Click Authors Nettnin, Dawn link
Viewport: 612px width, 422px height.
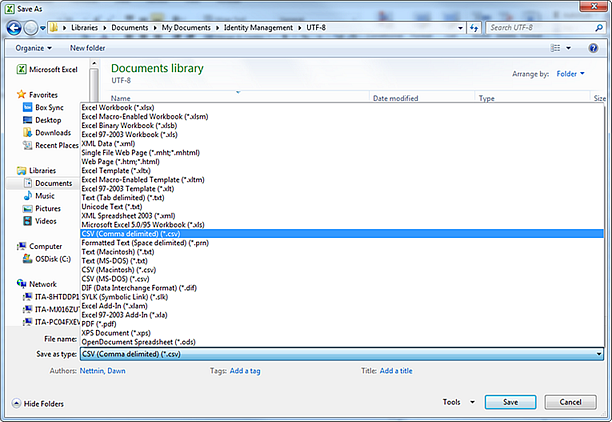[103, 371]
